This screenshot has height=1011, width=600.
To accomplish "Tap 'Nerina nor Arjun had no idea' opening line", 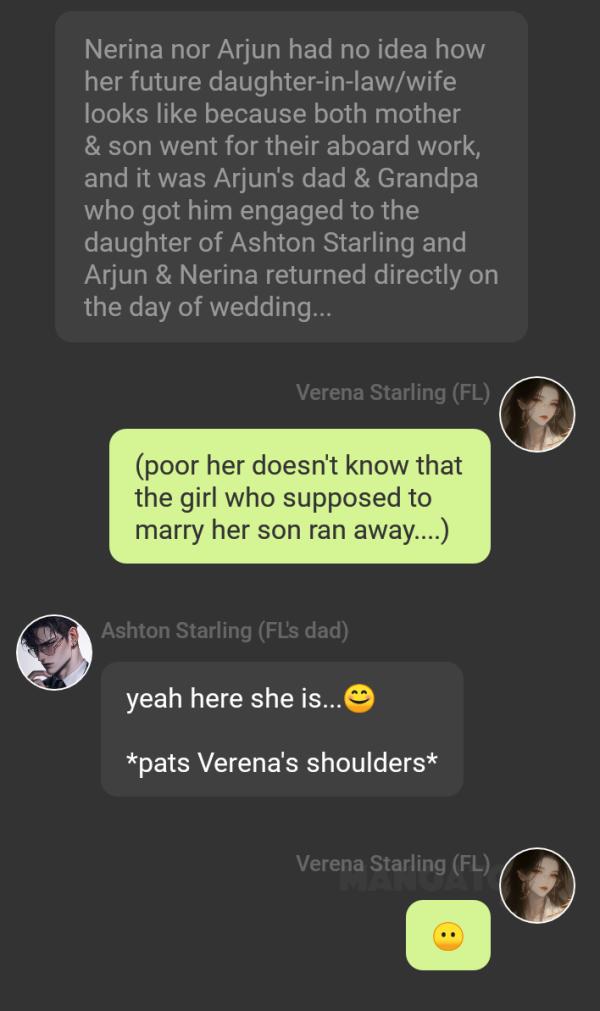I will [284, 49].
